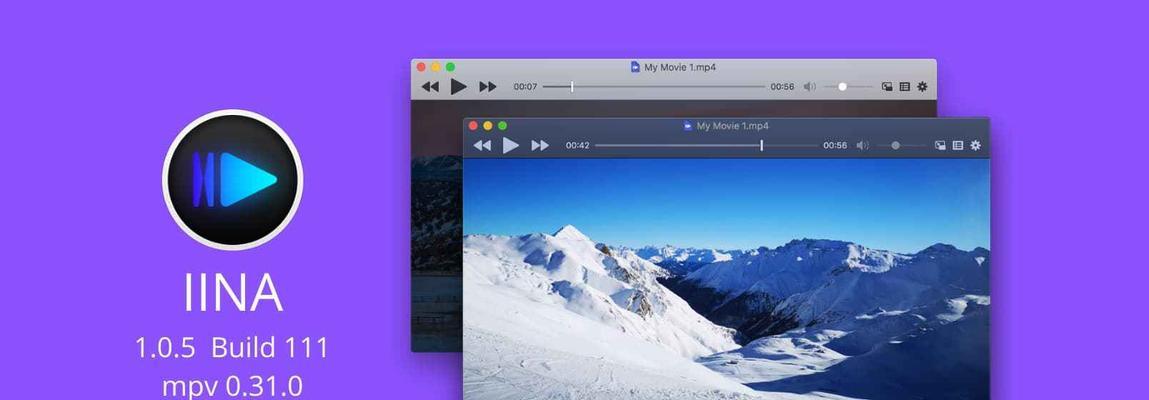Rewind in the back light player window
This screenshot has width=1149, height=400.
(430, 86)
